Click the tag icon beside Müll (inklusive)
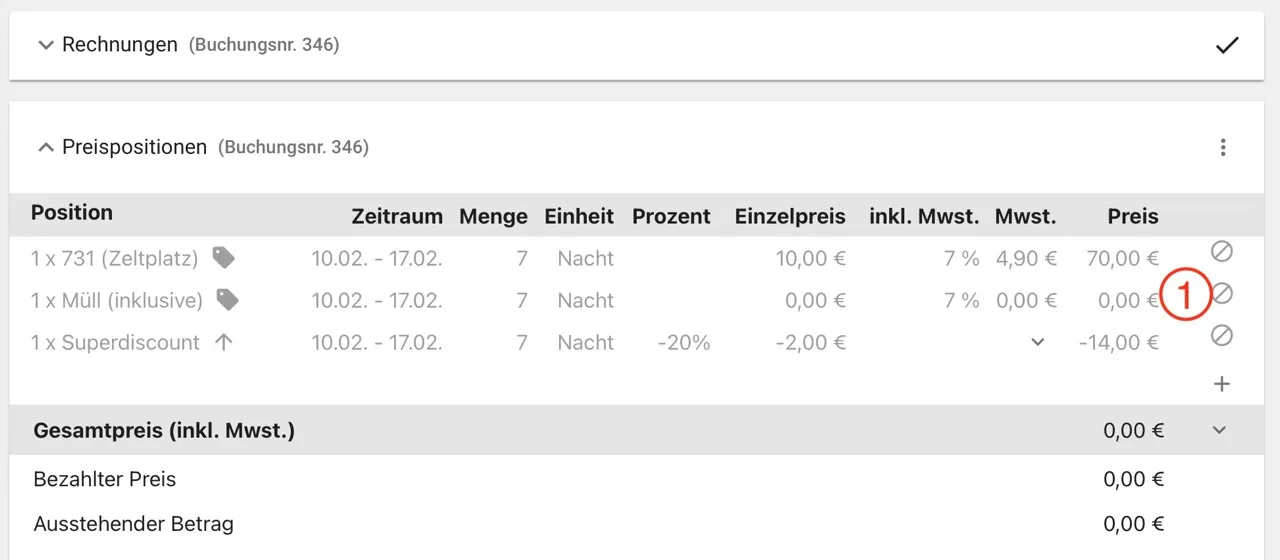 [x=228, y=300]
